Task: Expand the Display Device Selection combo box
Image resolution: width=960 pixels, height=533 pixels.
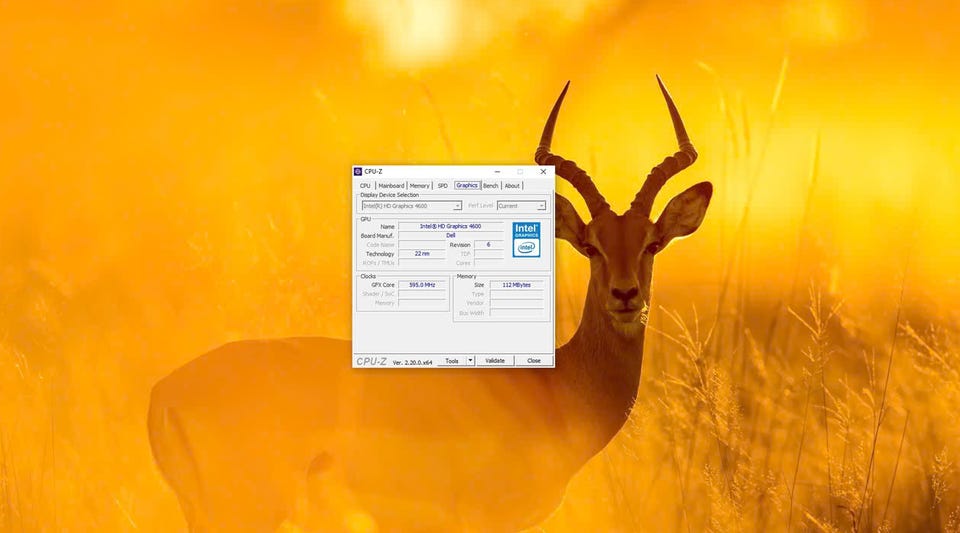Action: [x=411, y=206]
